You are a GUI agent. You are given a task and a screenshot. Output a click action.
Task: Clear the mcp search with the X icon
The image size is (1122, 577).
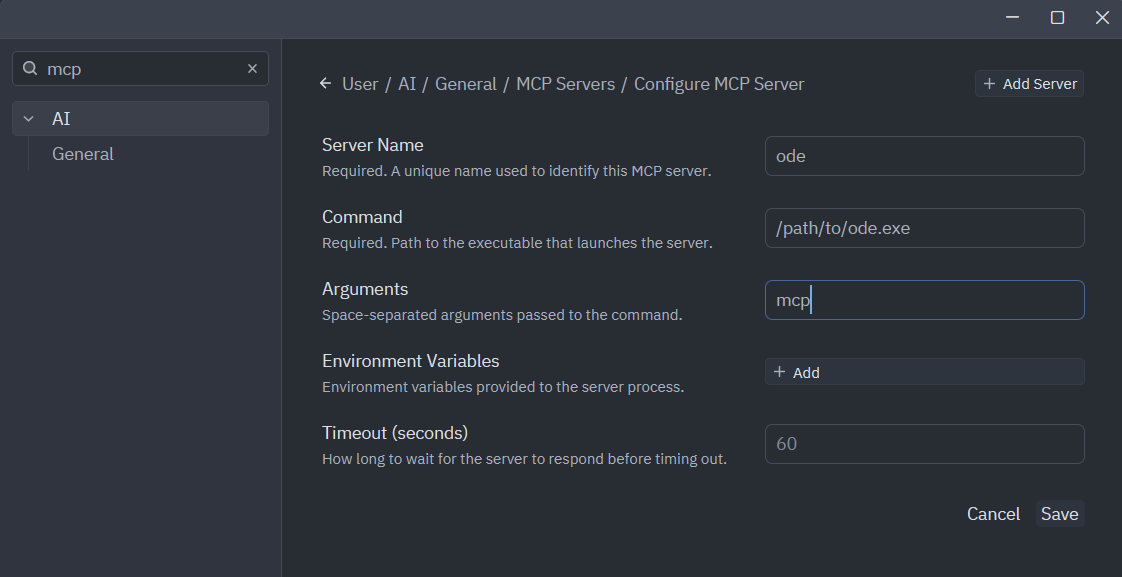tap(252, 69)
